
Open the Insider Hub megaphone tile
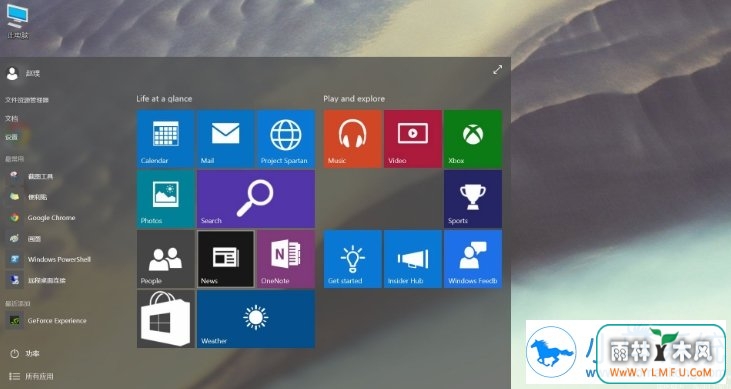413,259
